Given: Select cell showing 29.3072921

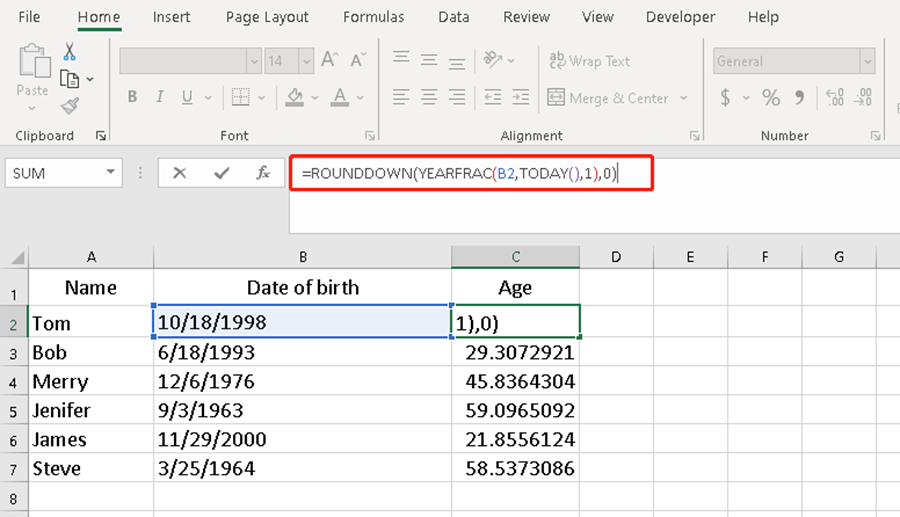Looking at the screenshot, I should click(x=515, y=352).
